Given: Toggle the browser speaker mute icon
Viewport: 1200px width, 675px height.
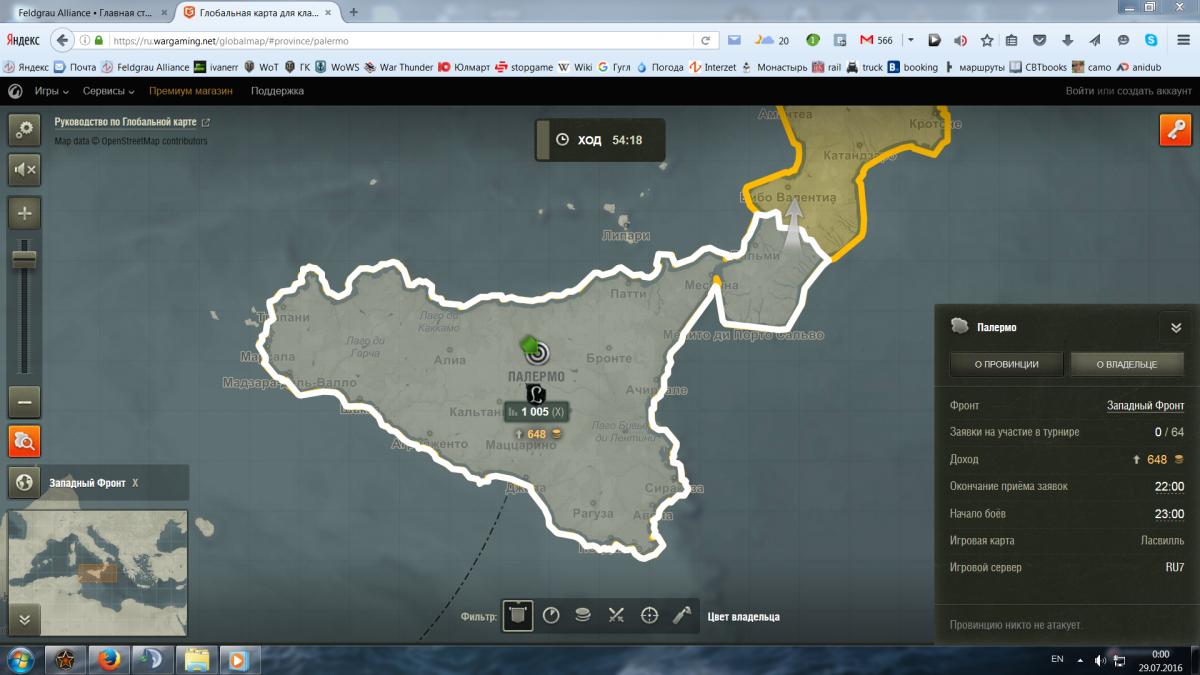Looking at the screenshot, I should click(x=961, y=41).
